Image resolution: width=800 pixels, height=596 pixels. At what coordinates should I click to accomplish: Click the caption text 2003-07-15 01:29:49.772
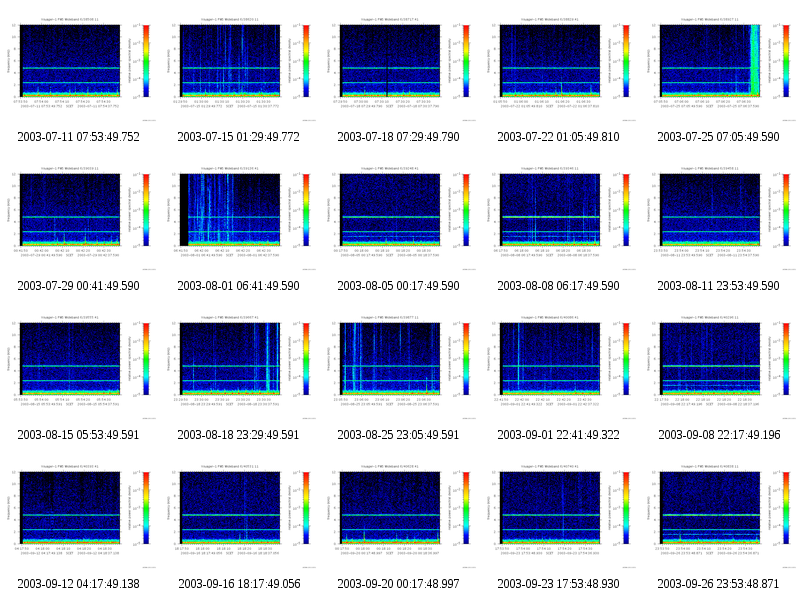click(238, 137)
